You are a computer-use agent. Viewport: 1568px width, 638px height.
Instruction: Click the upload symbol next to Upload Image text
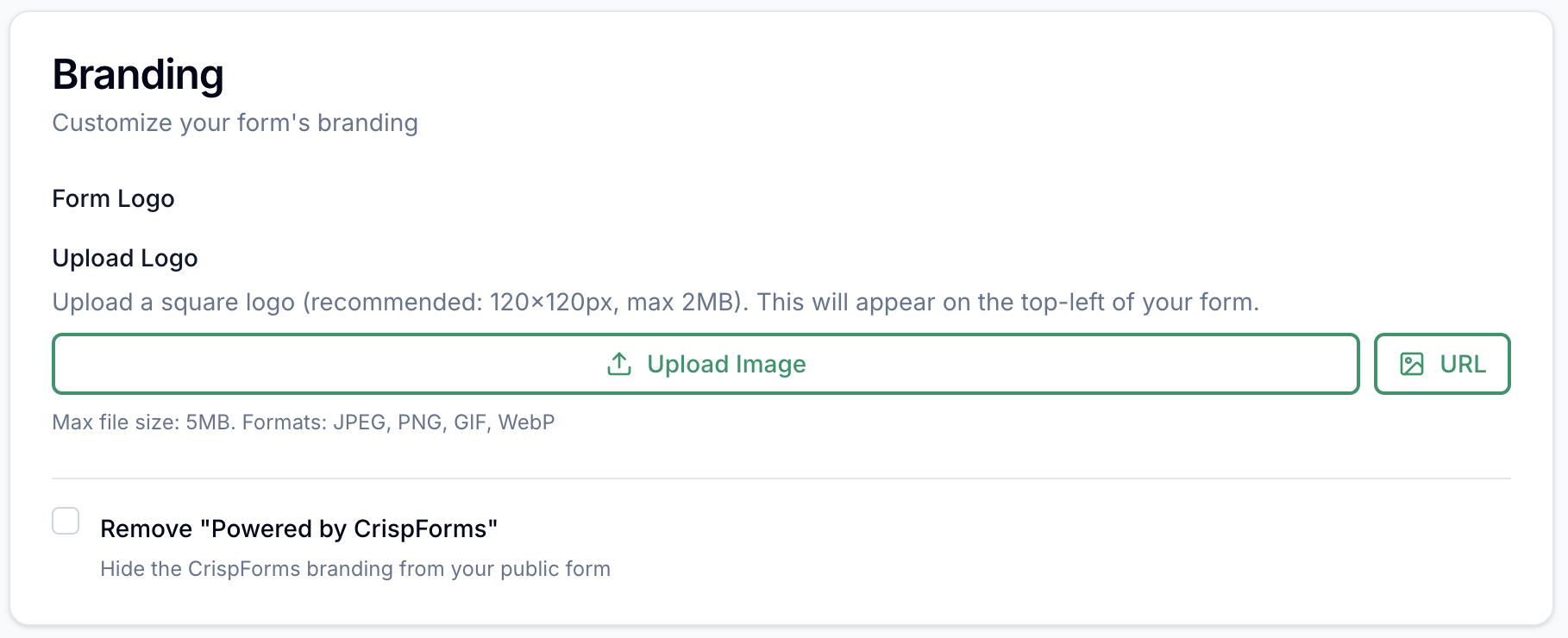[x=618, y=364]
